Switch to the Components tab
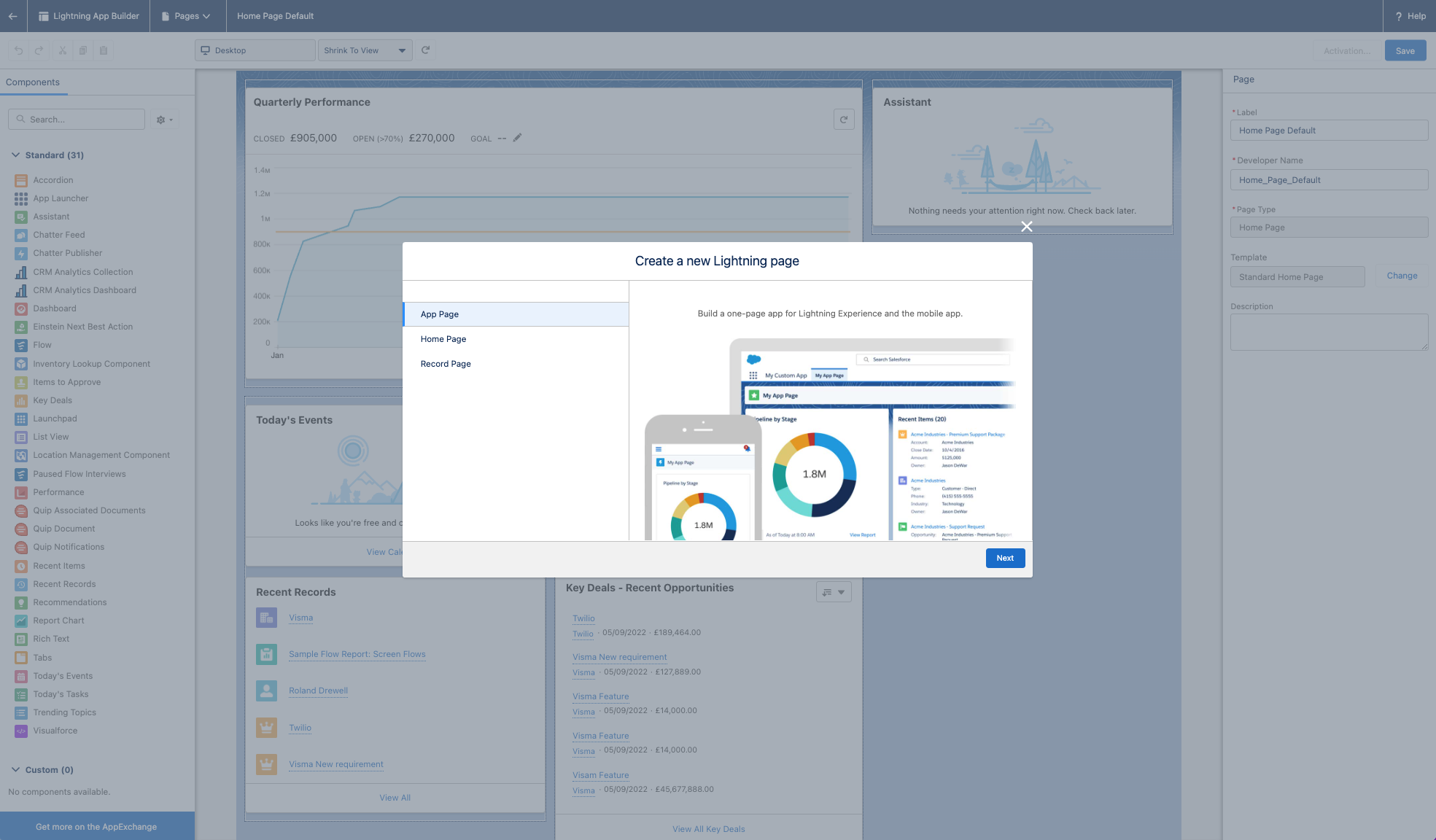 [x=33, y=82]
